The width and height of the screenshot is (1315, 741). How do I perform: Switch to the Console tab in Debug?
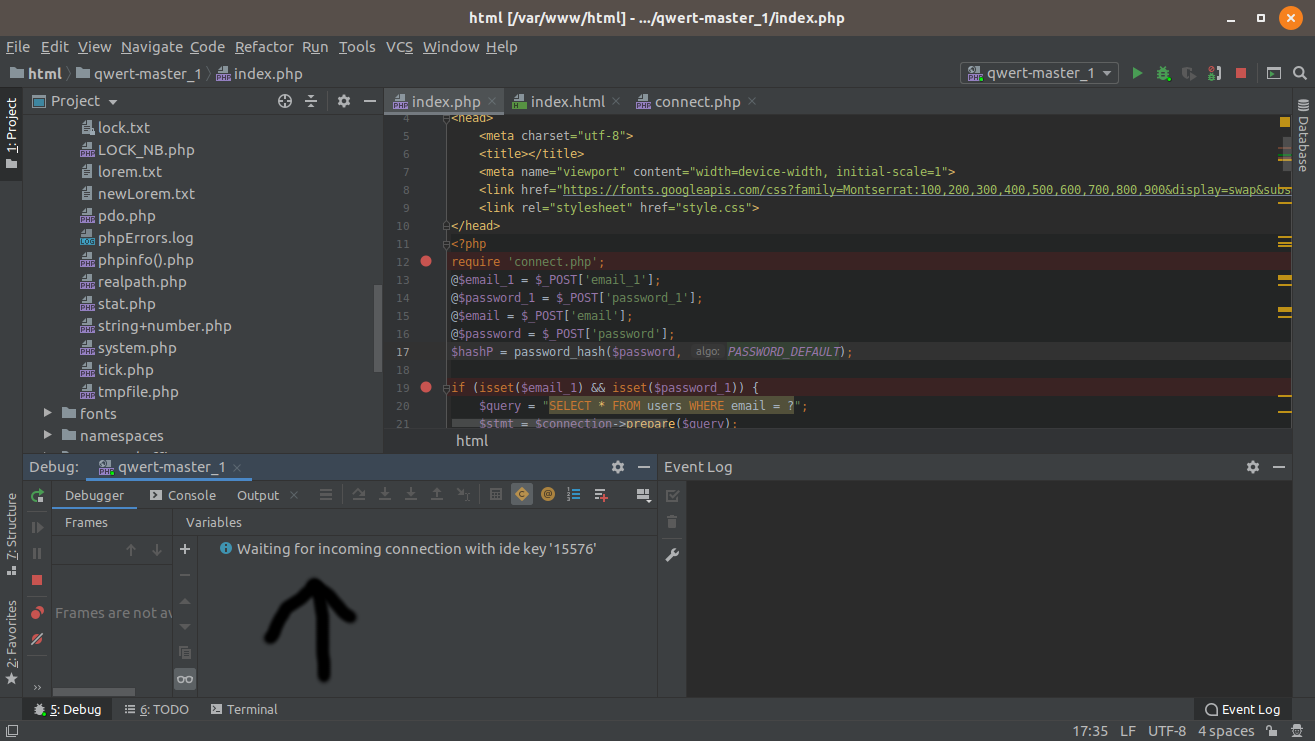[182, 495]
